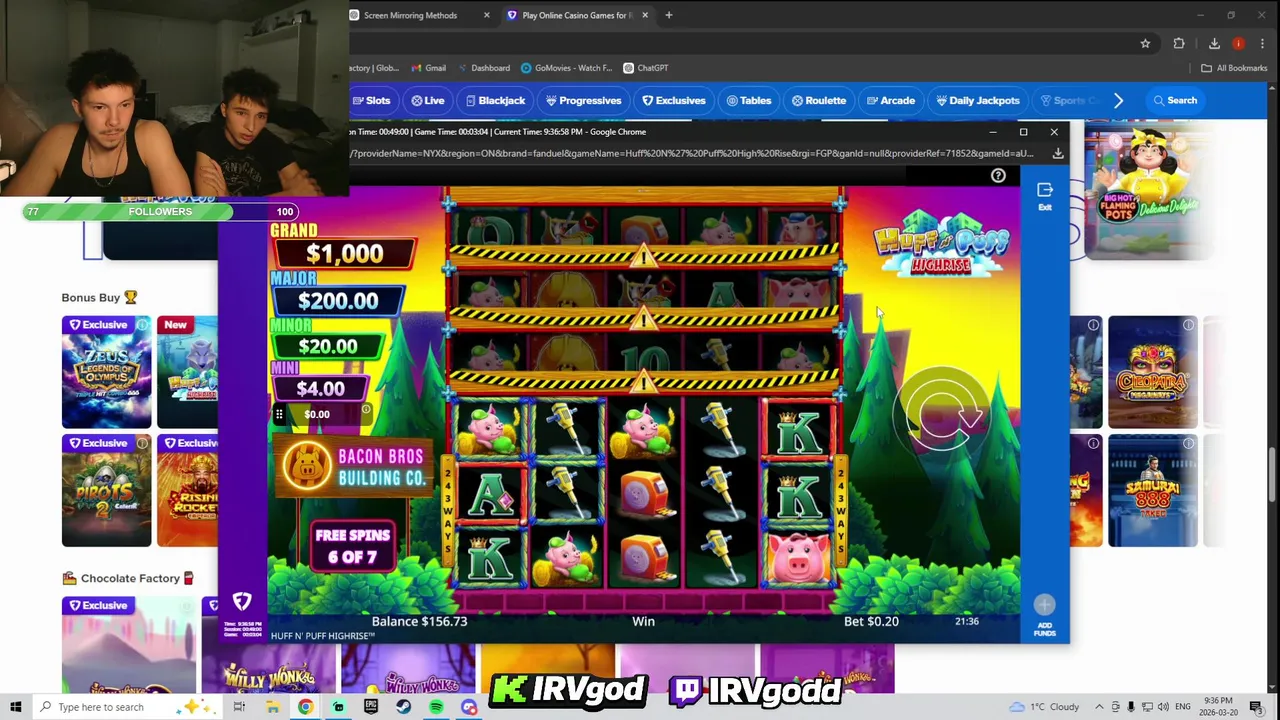
Task: Open Chrome downloads icon
Action: tap(1214, 43)
